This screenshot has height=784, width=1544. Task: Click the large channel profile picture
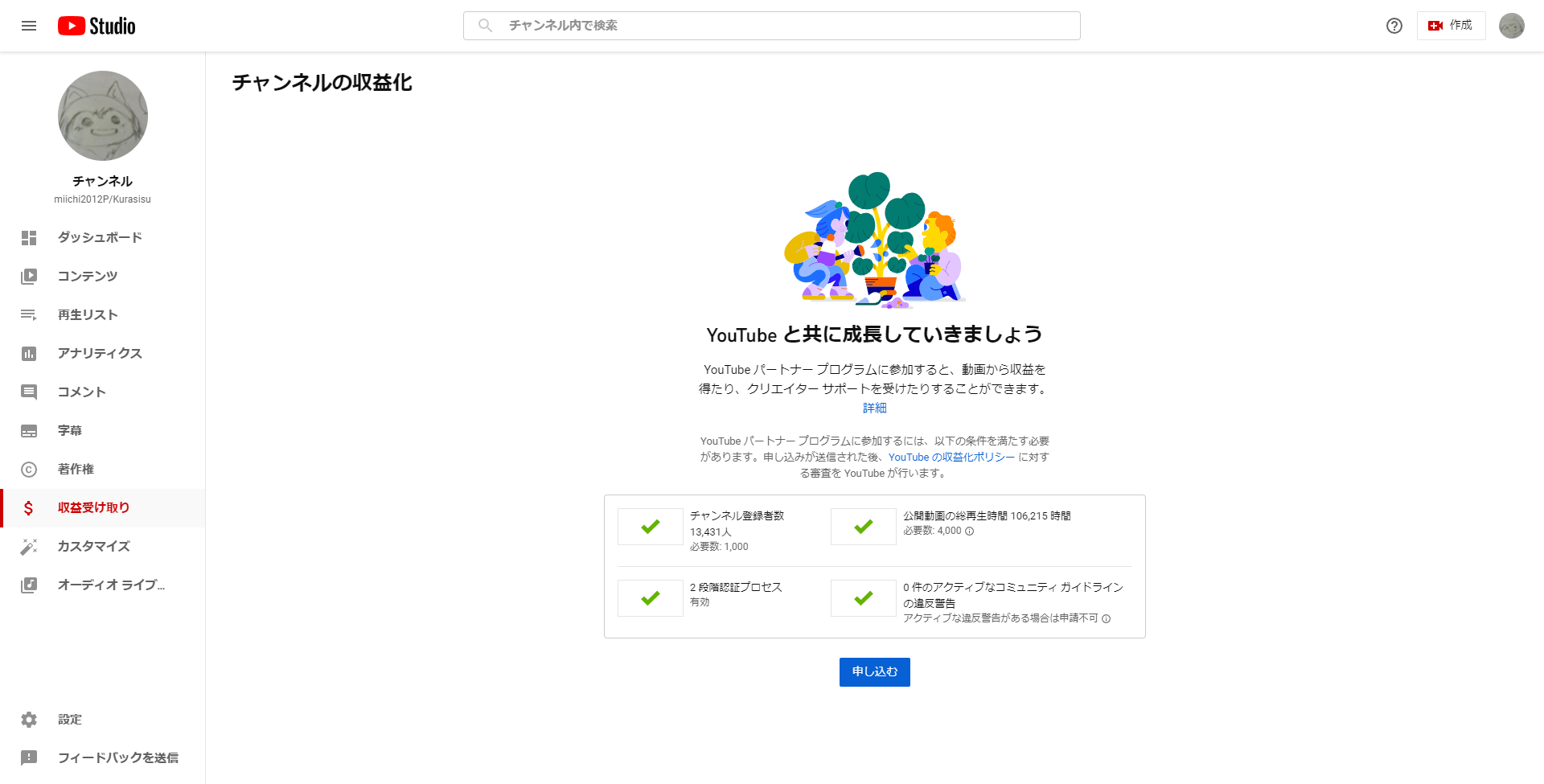103,116
